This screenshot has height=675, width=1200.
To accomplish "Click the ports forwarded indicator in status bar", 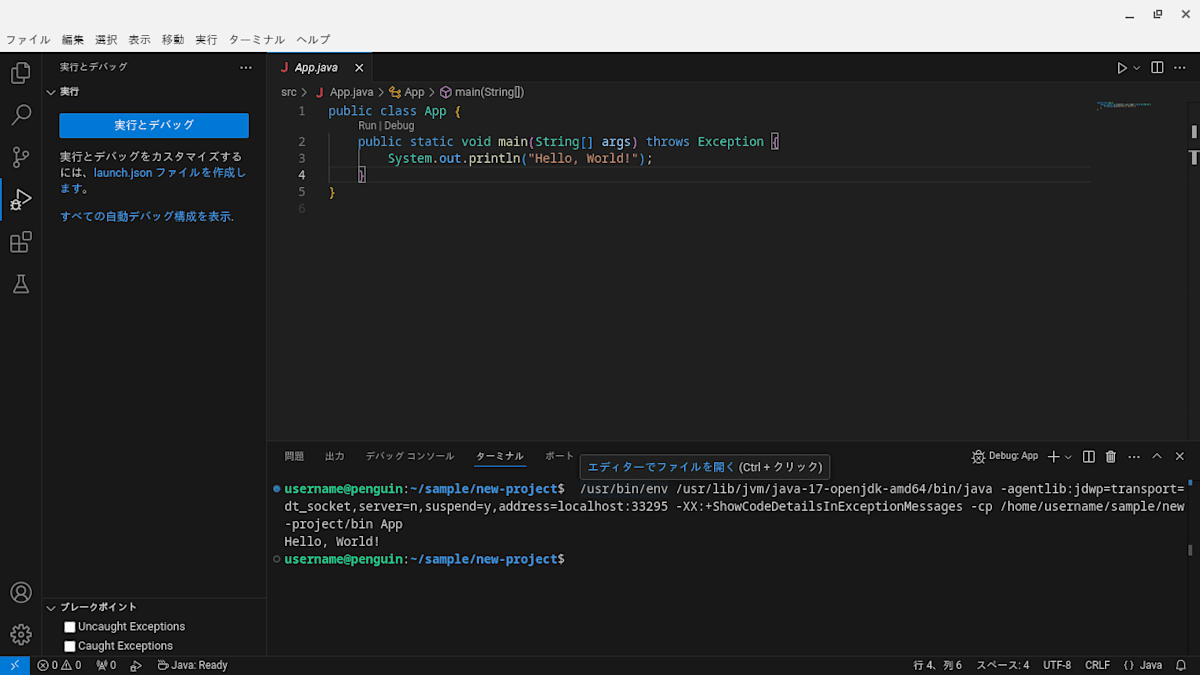I will tap(105, 665).
